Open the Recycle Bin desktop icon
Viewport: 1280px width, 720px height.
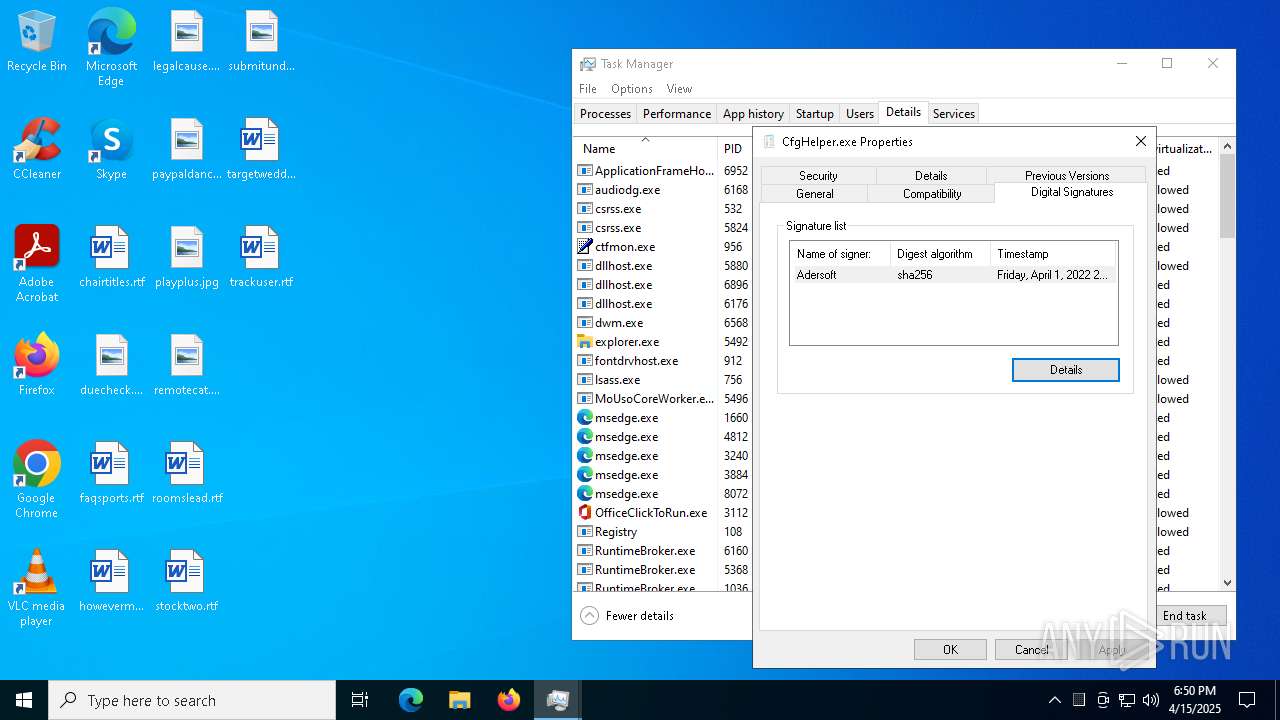pyautogui.click(x=37, y=42)
